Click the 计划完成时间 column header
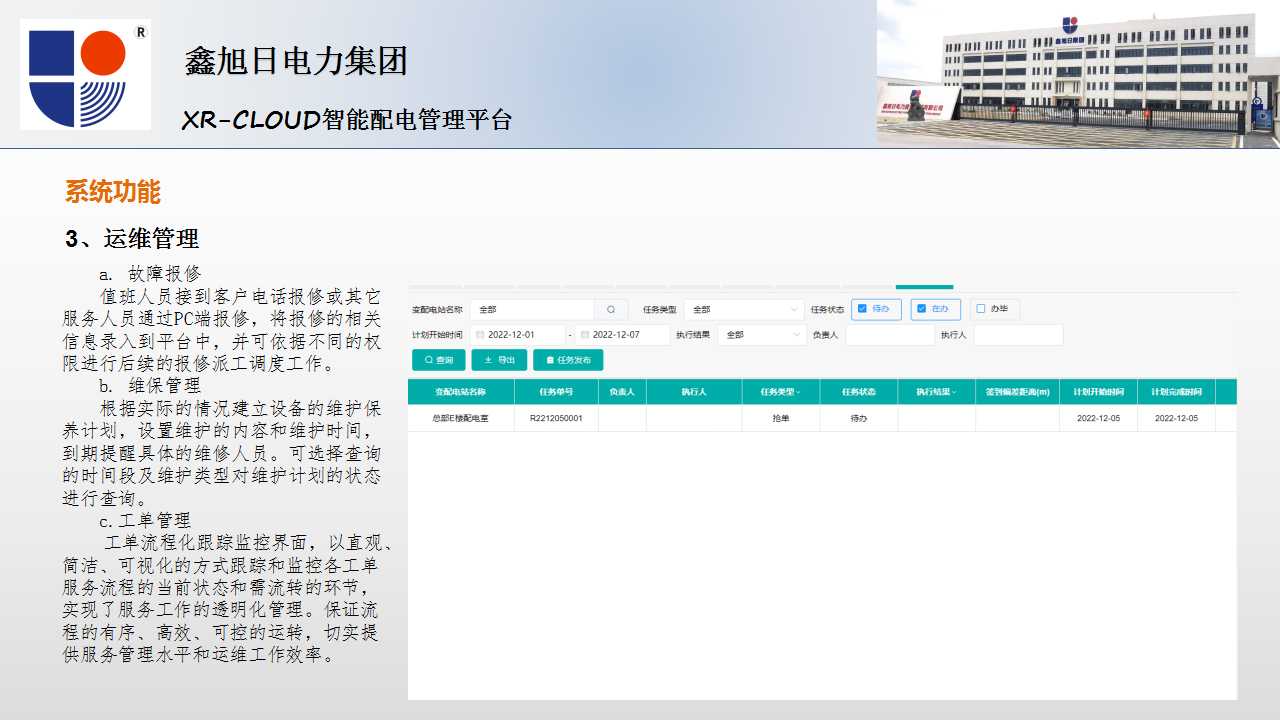 (1176, 392)
